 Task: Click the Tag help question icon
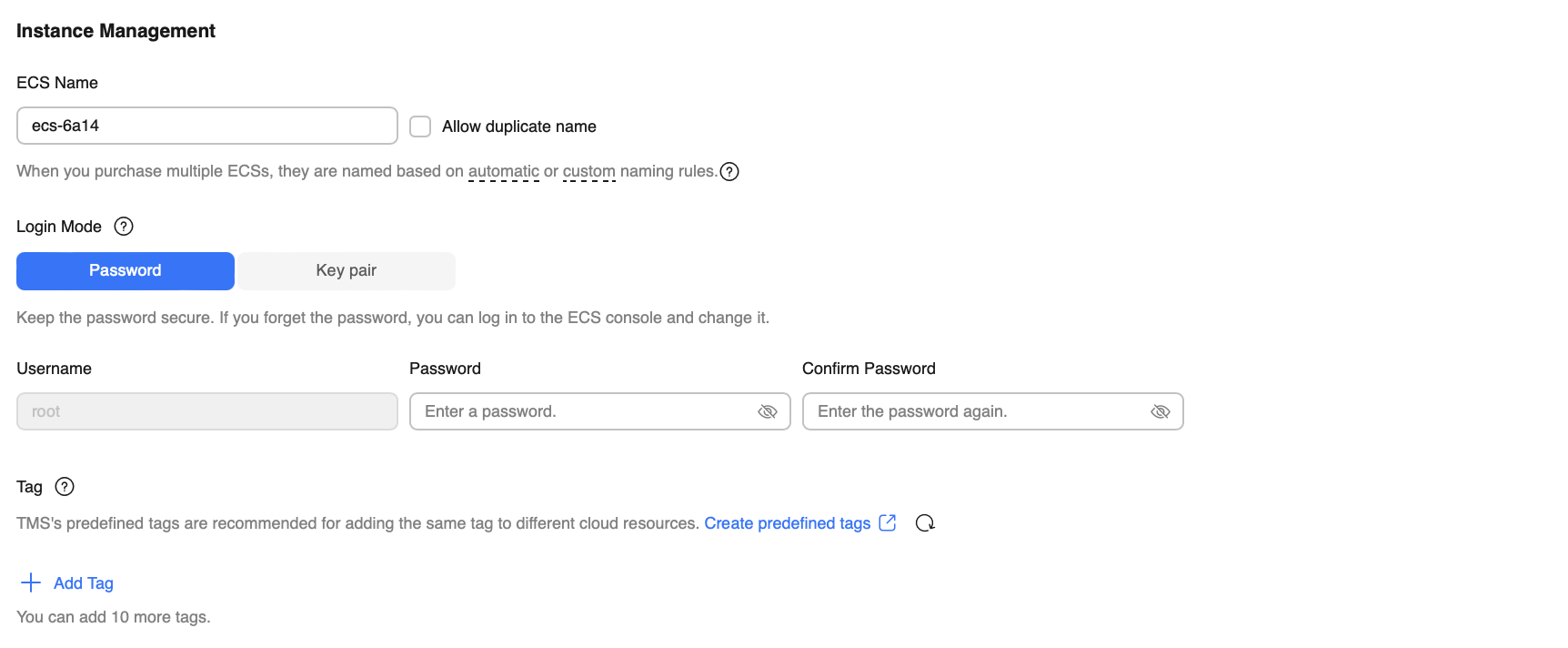tap(65, 487)
